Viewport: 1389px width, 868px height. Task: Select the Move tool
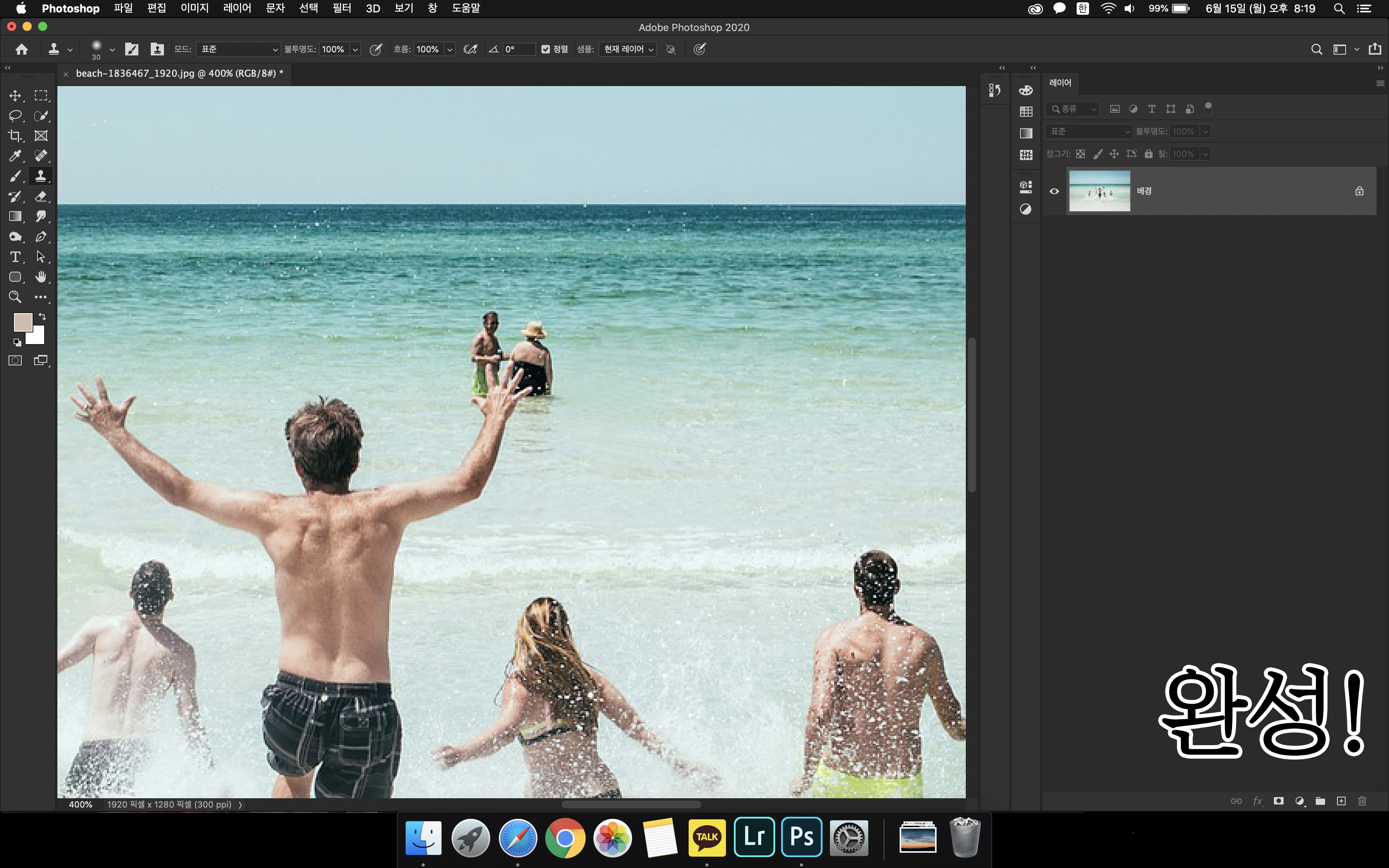(x=15, y=95)
